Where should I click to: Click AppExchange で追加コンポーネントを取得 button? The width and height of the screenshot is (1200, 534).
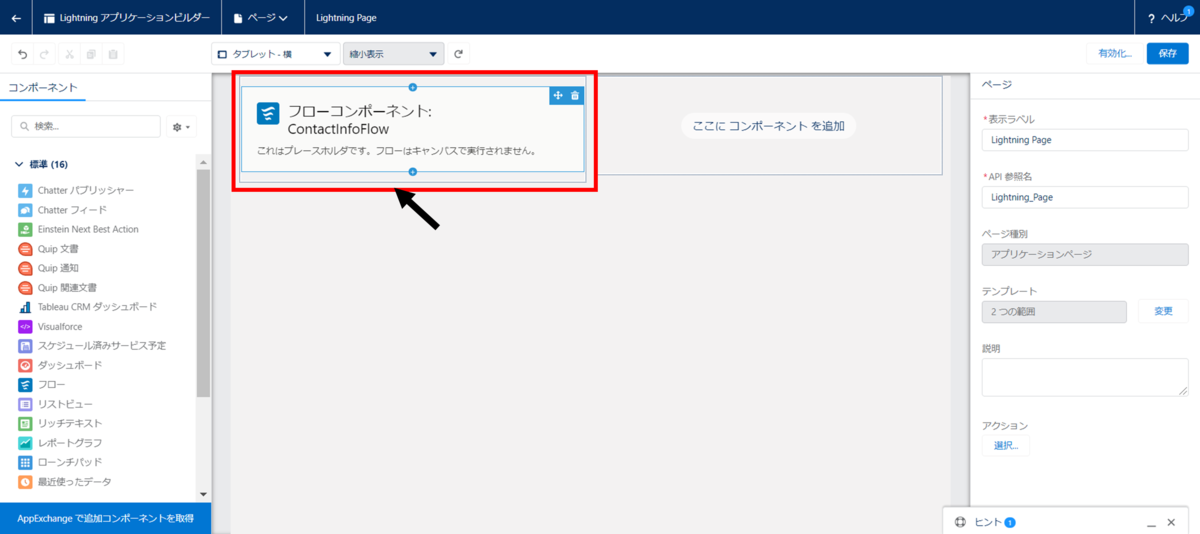point(106,518)
